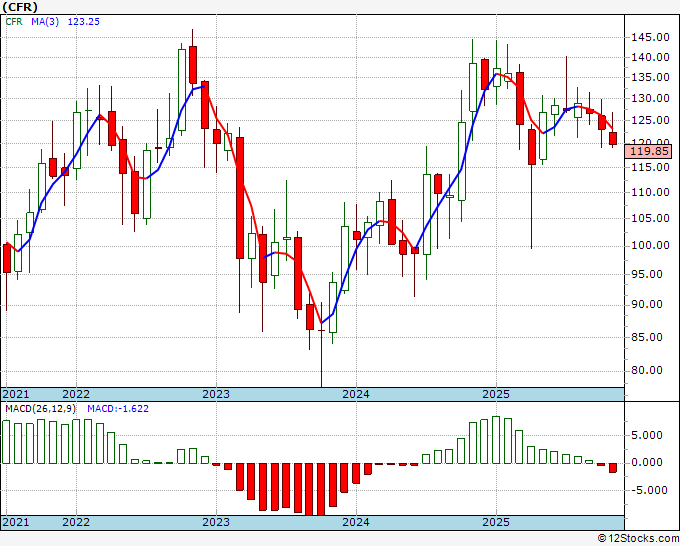Select 2022 on the MACD panel time axis
Image resolution: width=680 pixels, height=546 pixels.
pyautogui.click(x=76, y=522)
